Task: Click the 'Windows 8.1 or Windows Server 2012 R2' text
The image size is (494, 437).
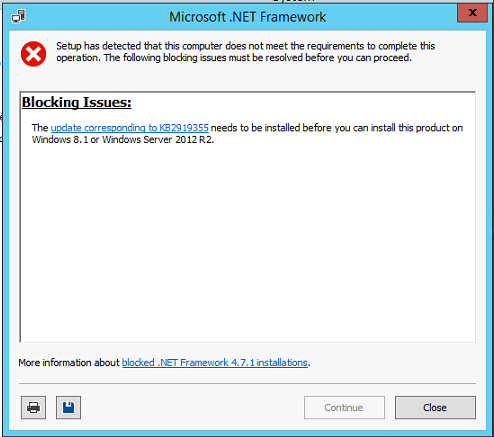Action: pos(123,139)
